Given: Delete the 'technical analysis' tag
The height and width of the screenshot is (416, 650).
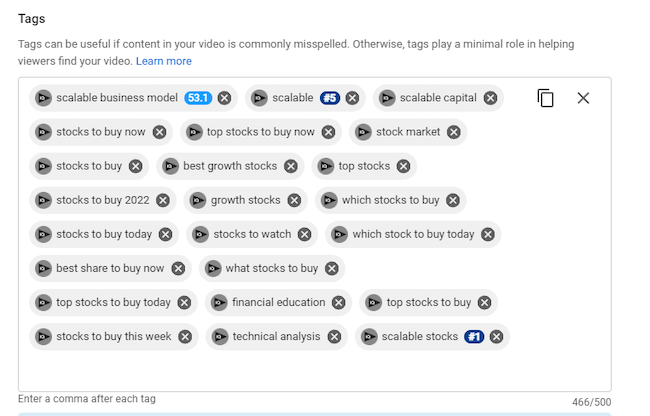Looking at the screenshot, I should 334,336.
